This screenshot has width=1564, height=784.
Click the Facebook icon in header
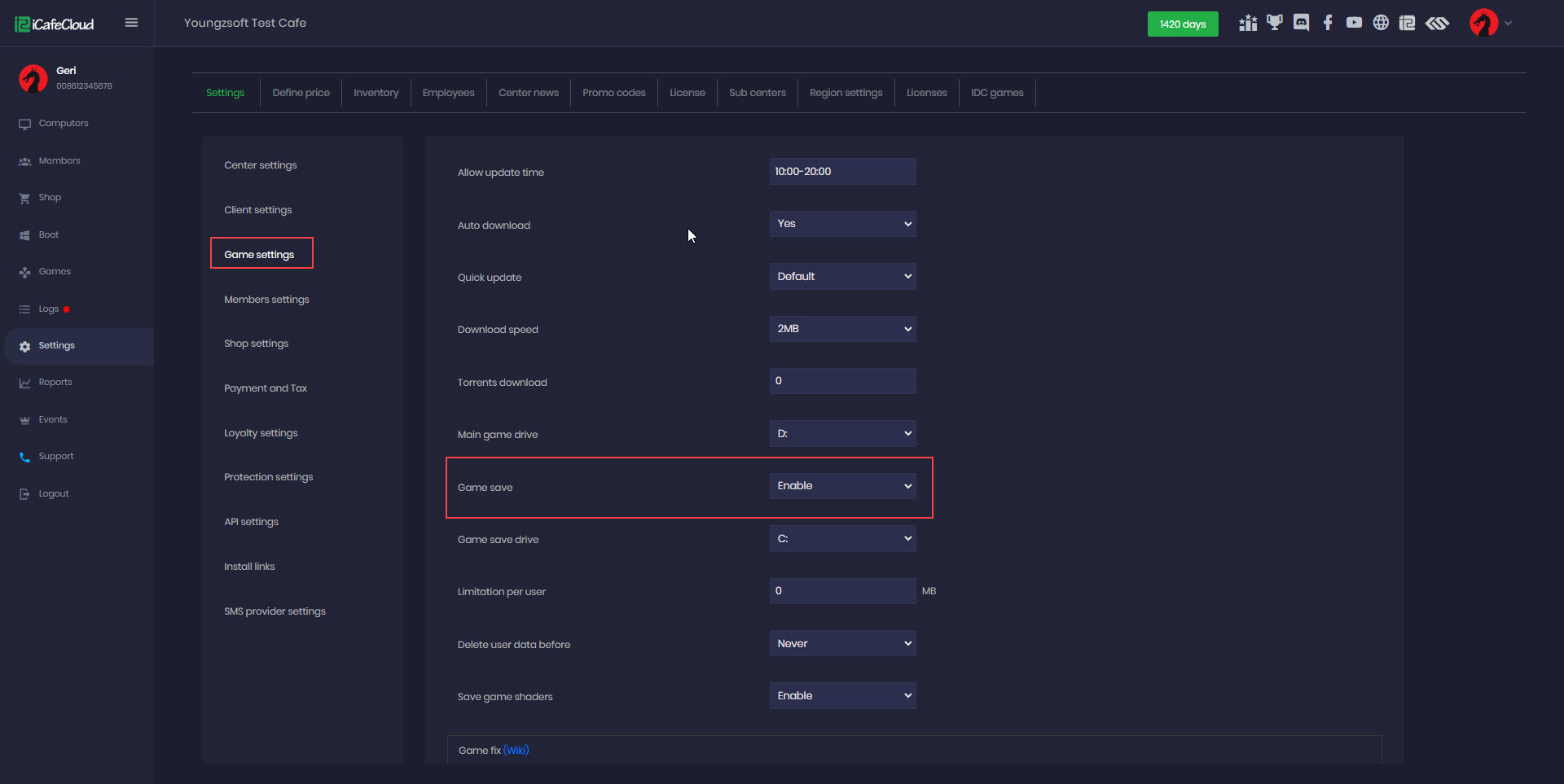click(x=1328, y=23)
